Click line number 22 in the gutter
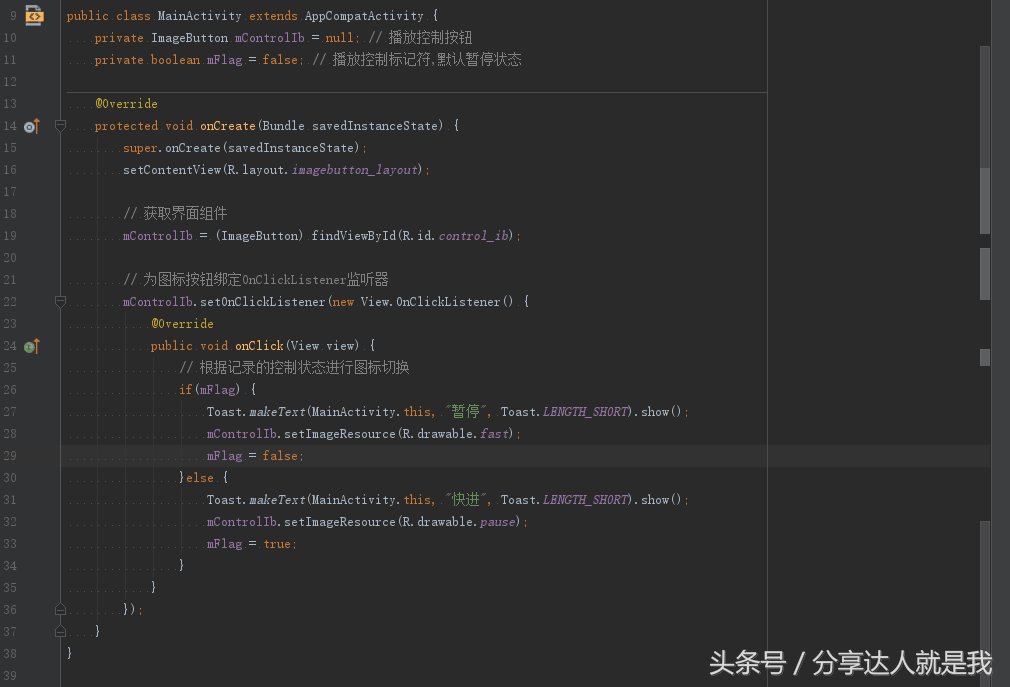The image size is (1010, 687). [11, 301]
